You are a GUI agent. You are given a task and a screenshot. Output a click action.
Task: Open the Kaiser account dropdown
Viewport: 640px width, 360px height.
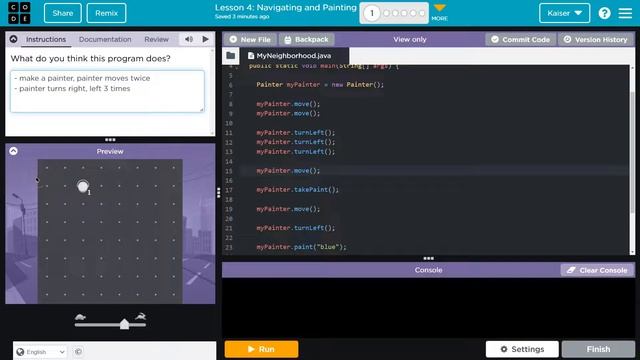(x=564, y=13)
